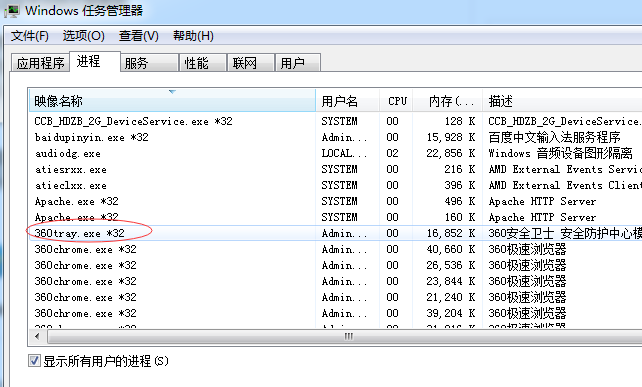Click the 396 K memory value
Screen dimensions: 642x387
coord(460,185)
